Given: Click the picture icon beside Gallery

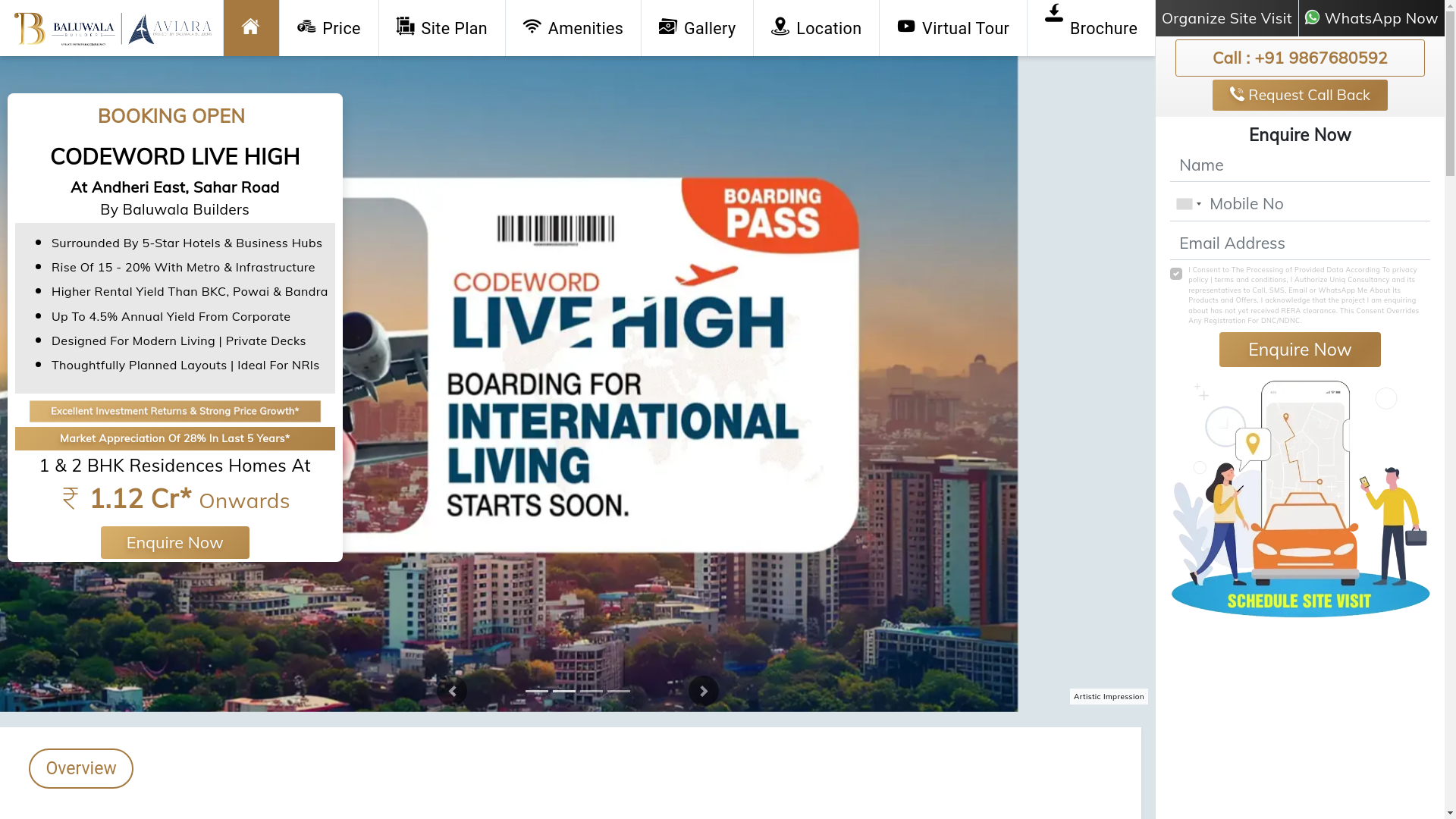Looking at the screenshot, I should click(668, 27).
